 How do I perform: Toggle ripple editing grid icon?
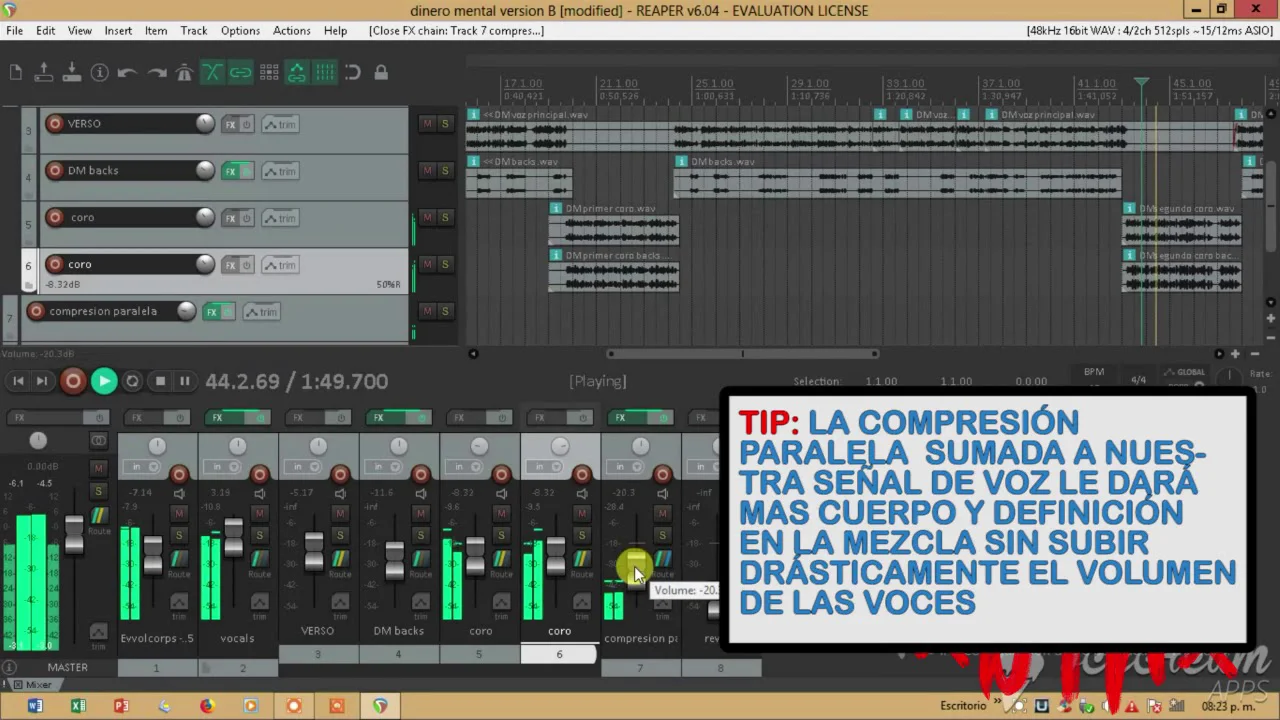point(269,72)
